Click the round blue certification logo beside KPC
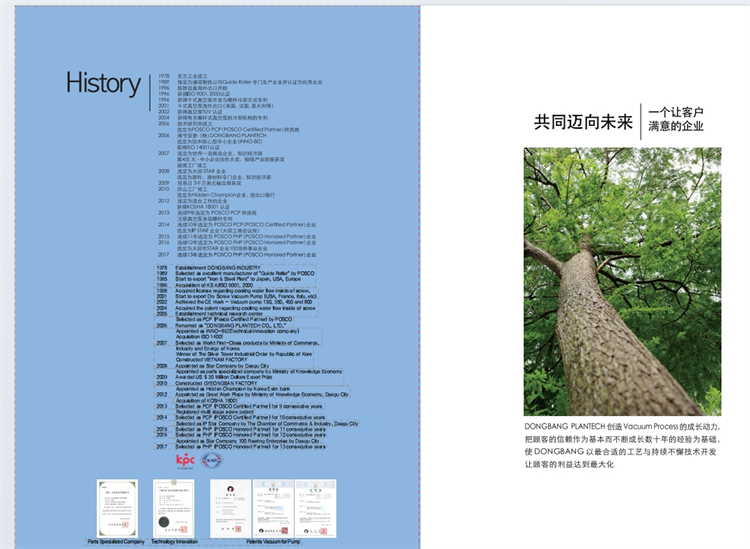 211,461
